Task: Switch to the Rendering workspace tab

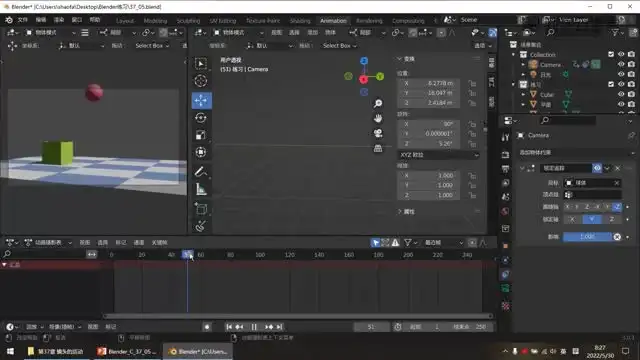Action: pyautogui.click(x=369, y=20)
